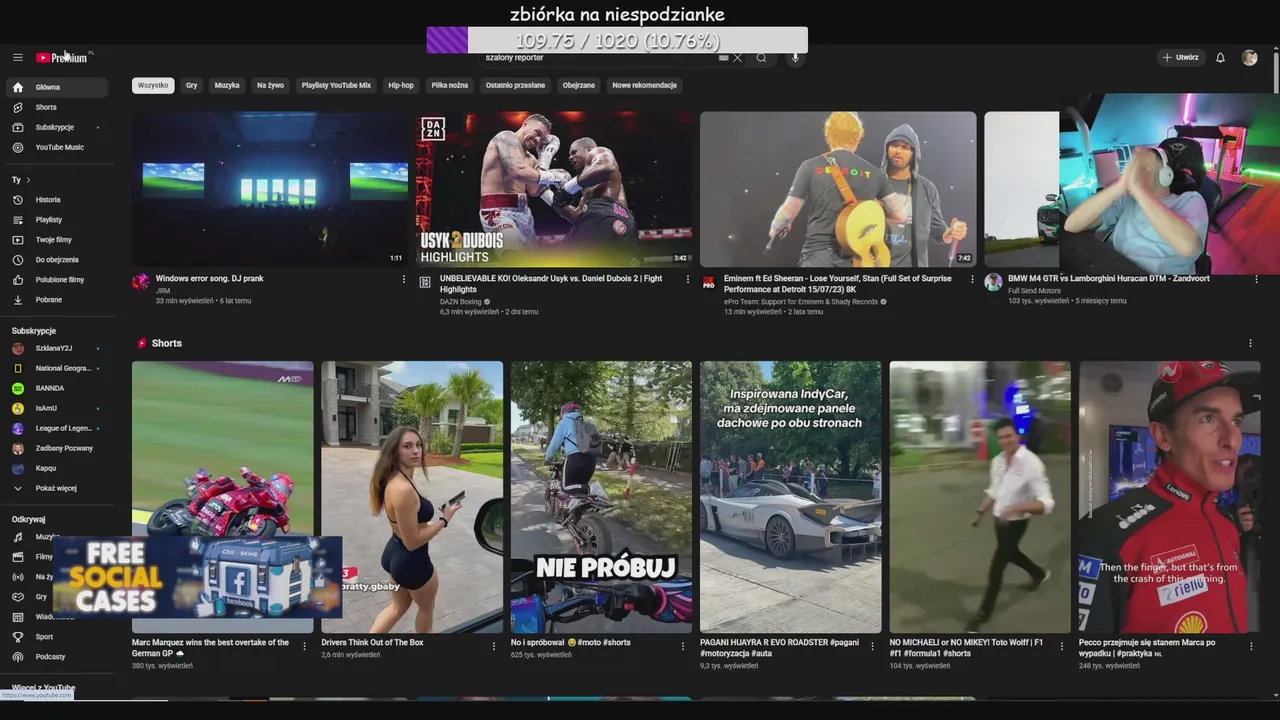Play the Toto Wolff F1 short thumbnail

(980, 497)
